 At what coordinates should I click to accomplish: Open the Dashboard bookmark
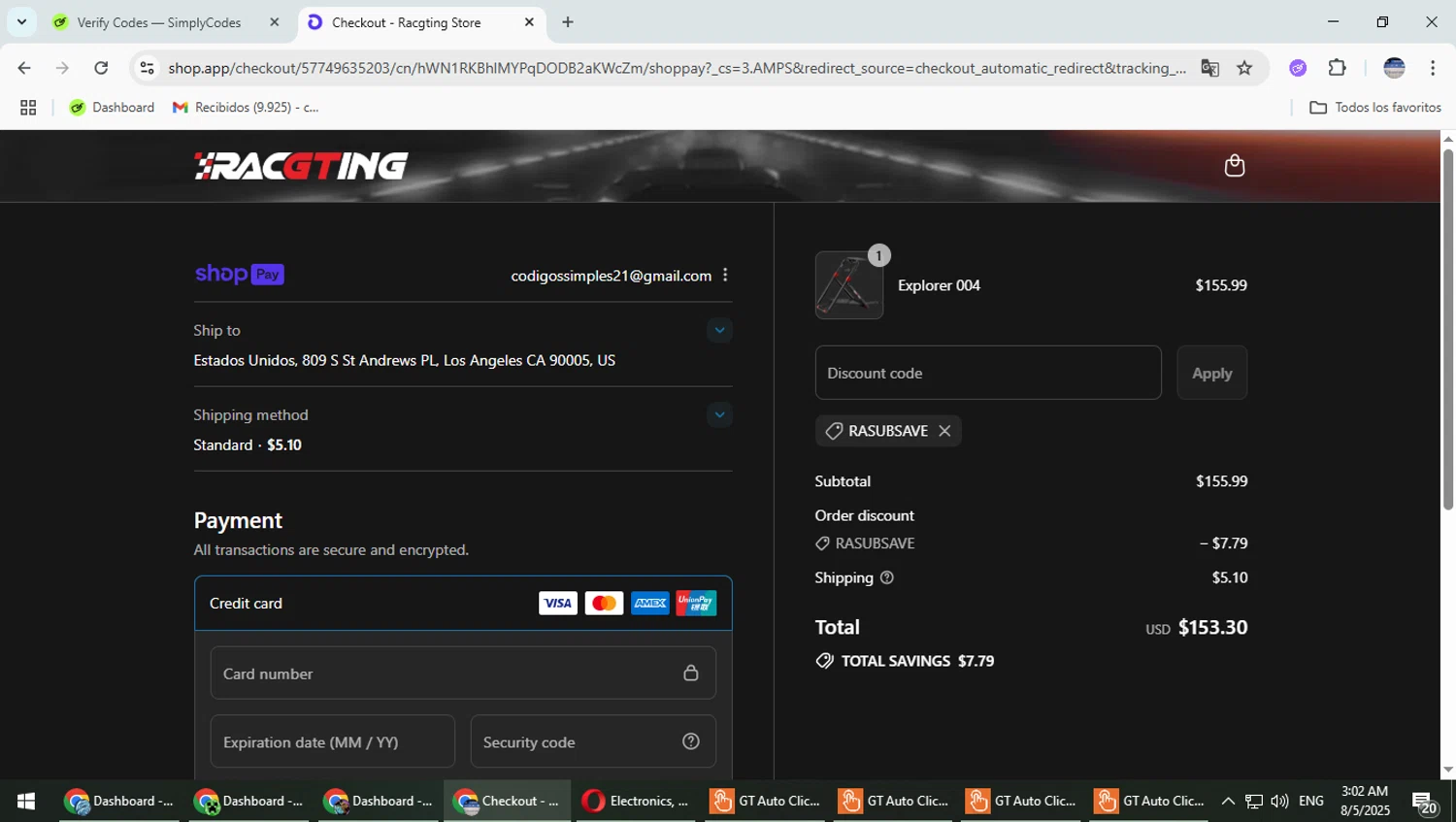[112, 108]
